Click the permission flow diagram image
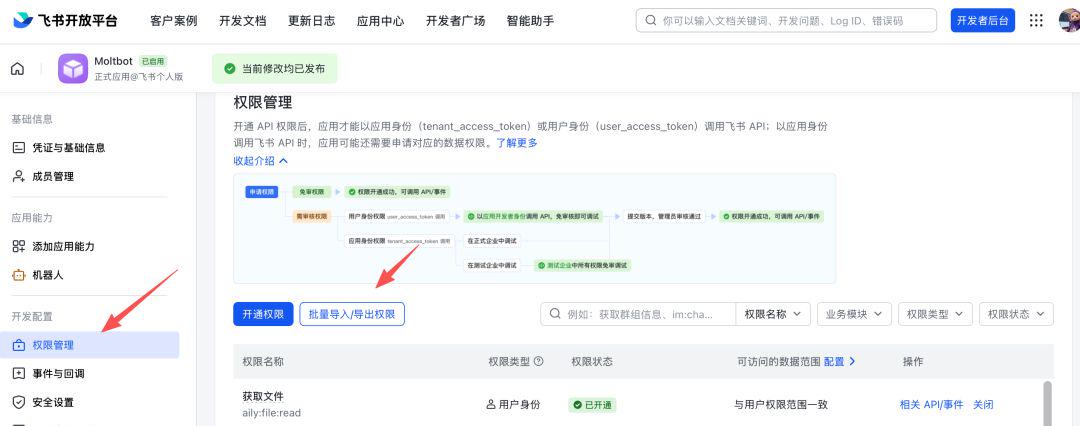The image size is (1080, 426). click(x=534, y=228)
